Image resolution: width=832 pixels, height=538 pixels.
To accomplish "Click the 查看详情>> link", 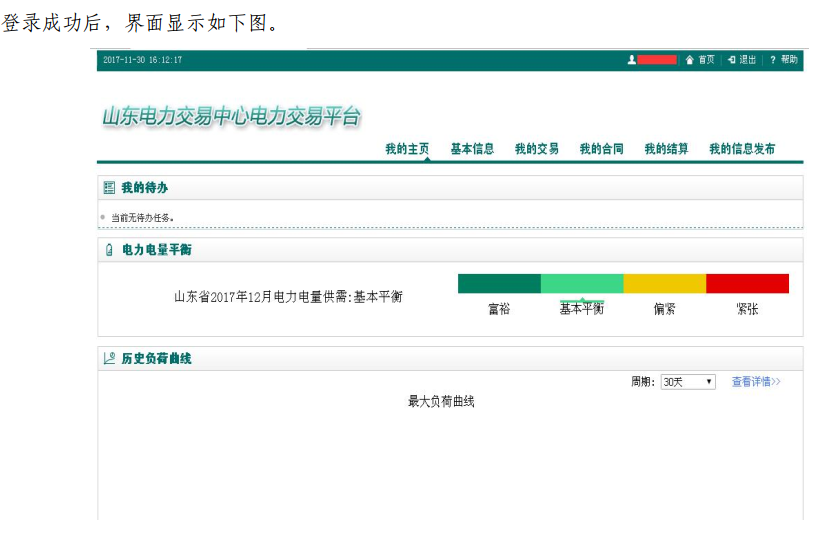I will coord(755,382).
